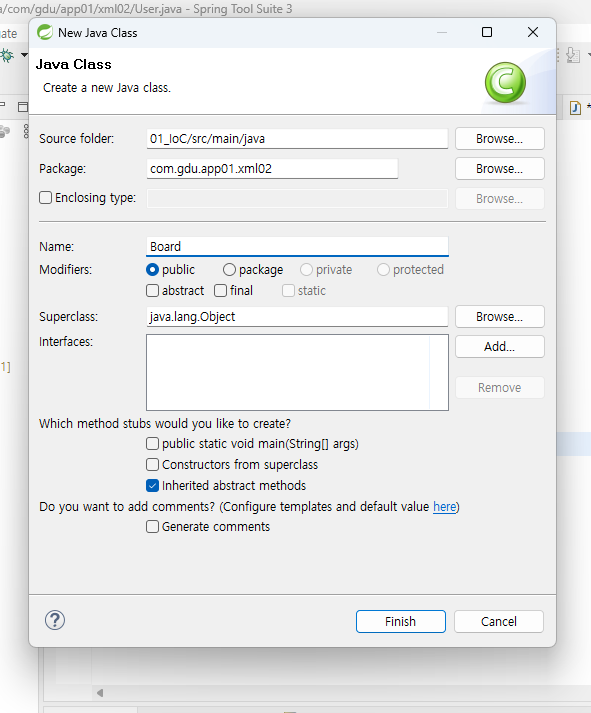Click Finish to create the class

(x=401, y=621)
